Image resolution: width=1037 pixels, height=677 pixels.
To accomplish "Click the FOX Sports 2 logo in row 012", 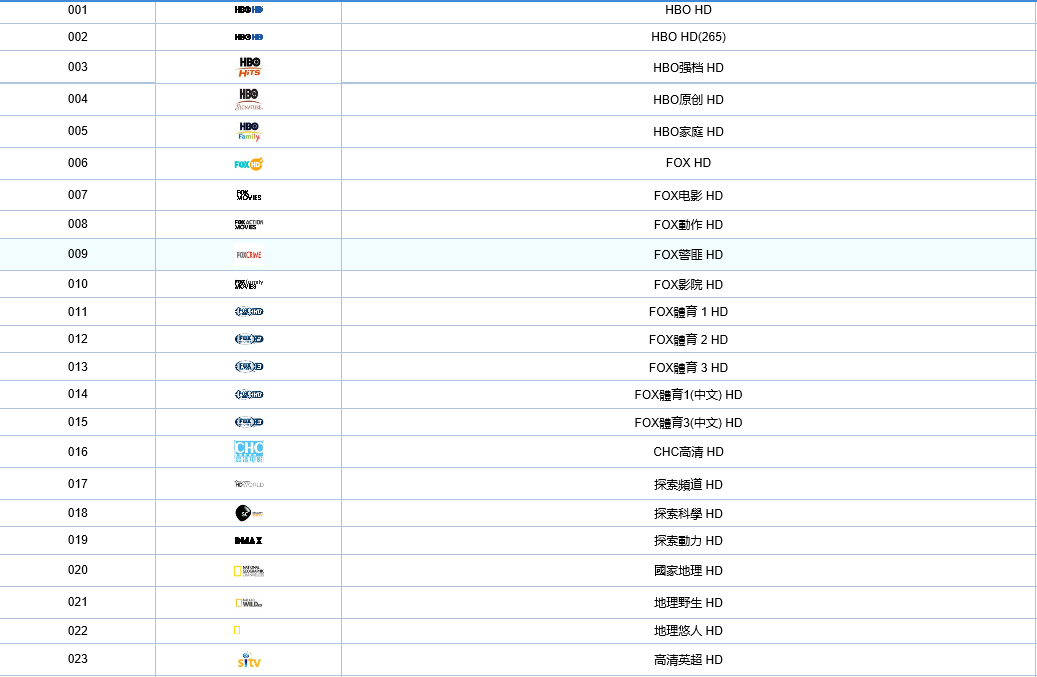I will click(249, 339).
